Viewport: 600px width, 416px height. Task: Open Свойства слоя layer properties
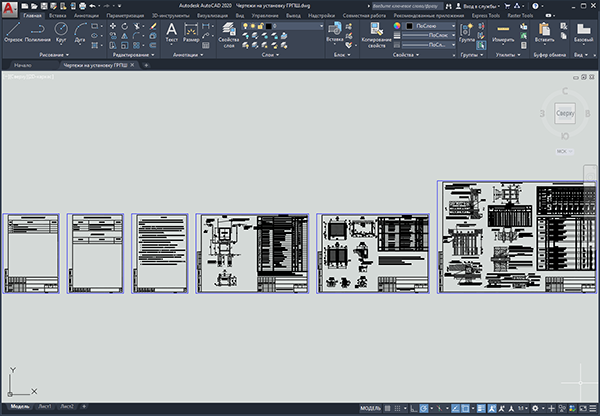tap(229, 35)
